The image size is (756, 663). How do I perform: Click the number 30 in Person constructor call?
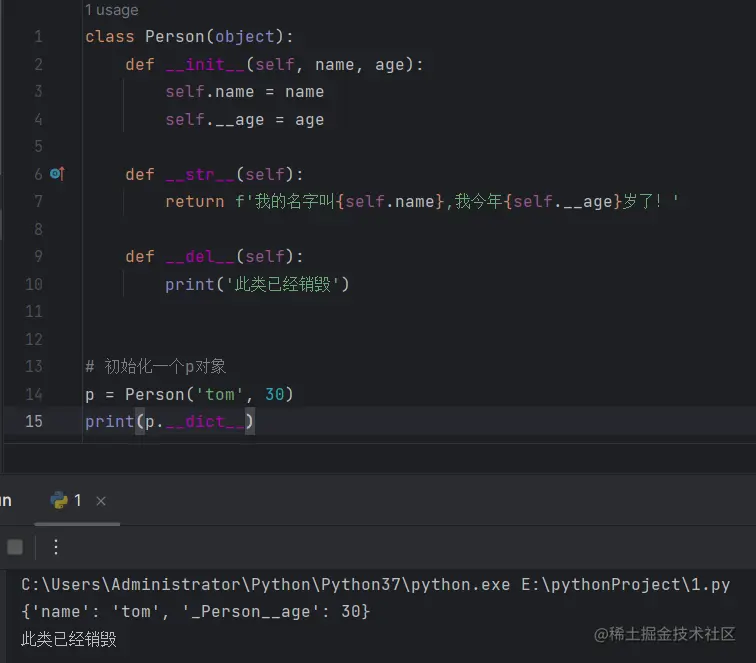click(x=274, y=394)
